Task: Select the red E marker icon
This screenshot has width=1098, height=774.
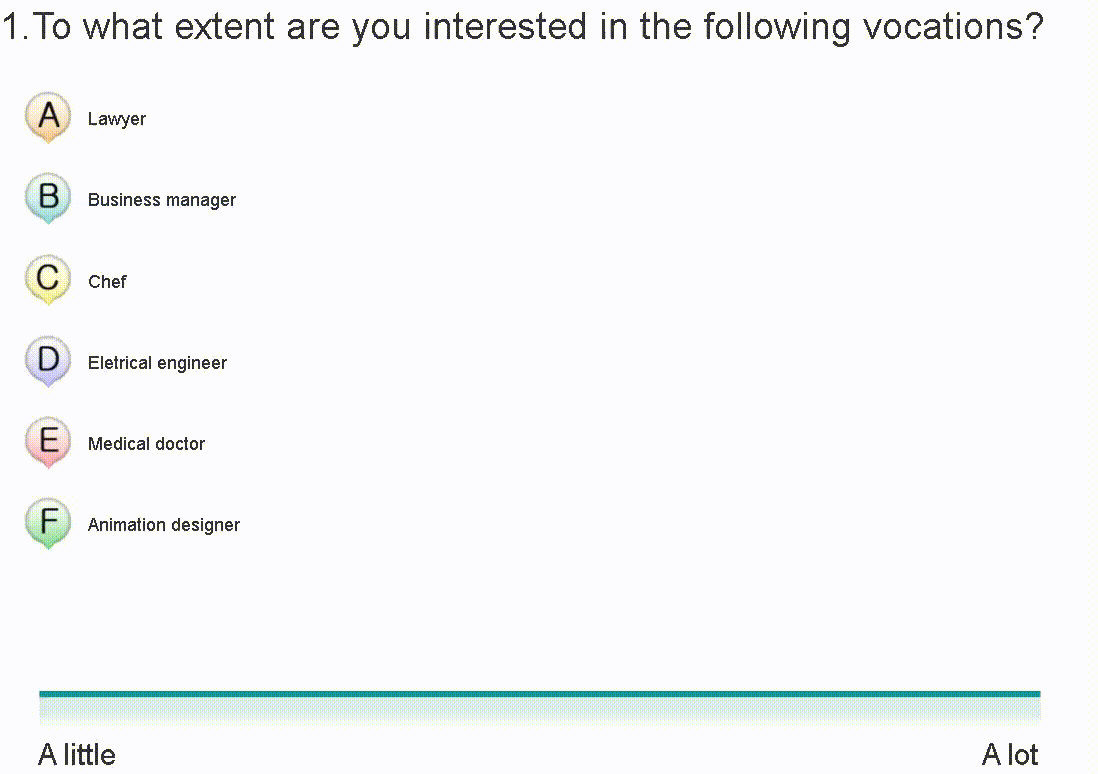Action: pos(48,441)
